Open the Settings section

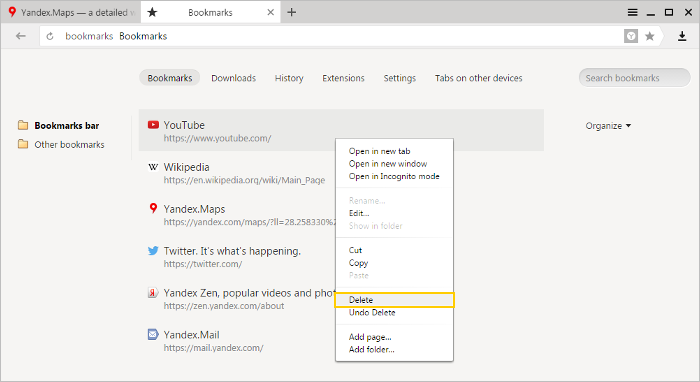(x=400, y=78)
